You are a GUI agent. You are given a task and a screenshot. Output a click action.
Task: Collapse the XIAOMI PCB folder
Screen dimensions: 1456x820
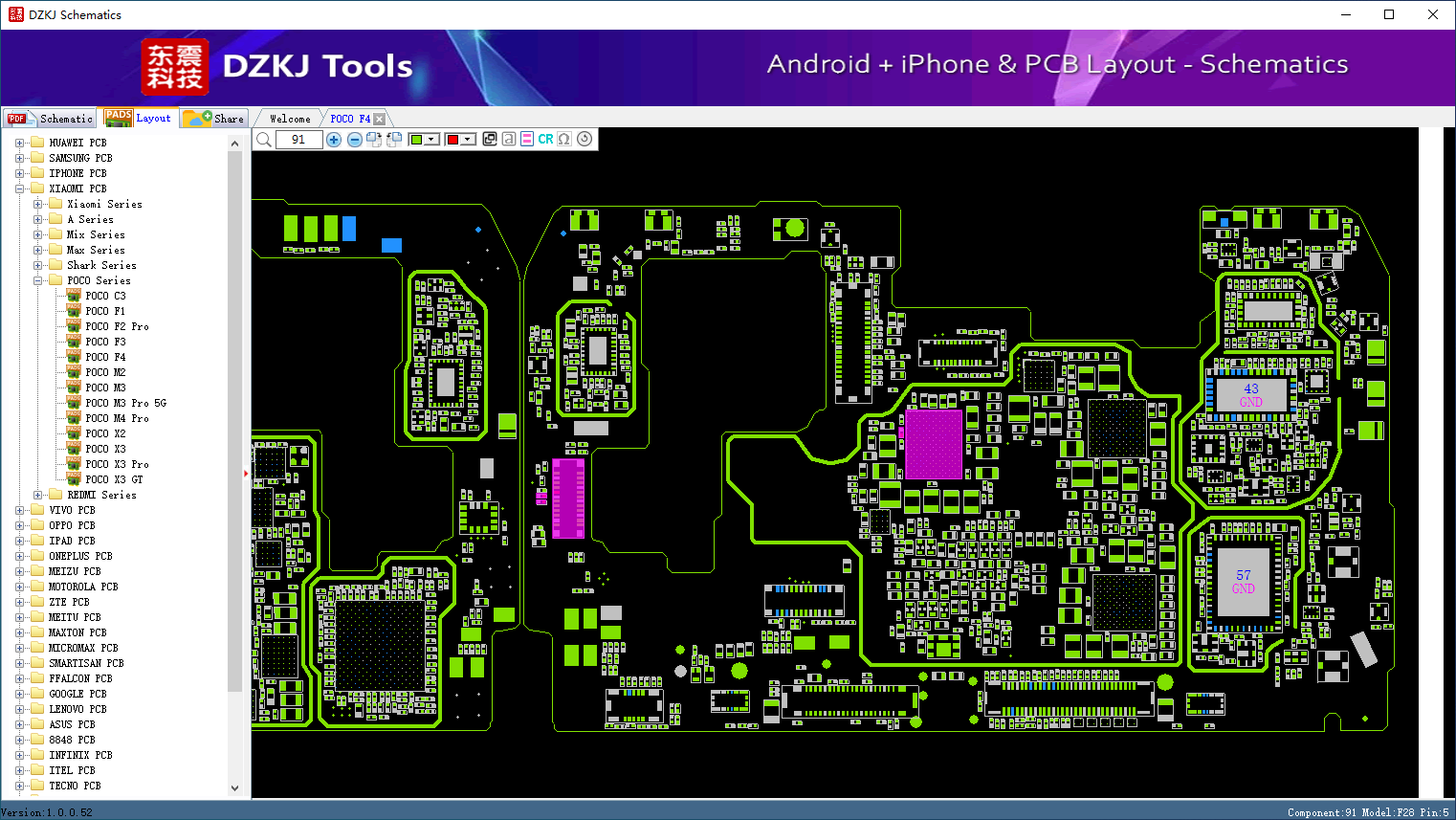(20, 188)
